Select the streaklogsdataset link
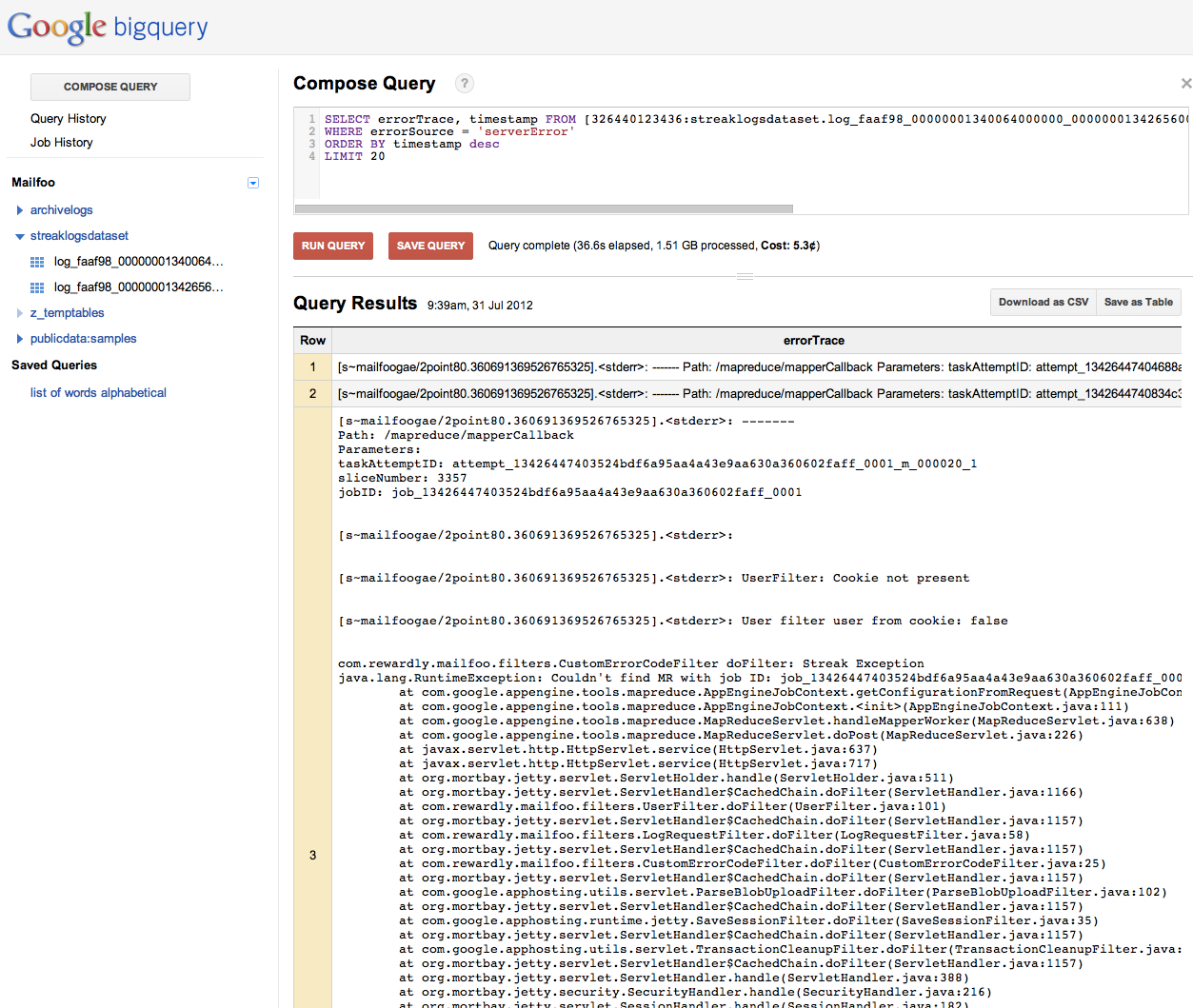1193x1008 pixels. pos(79,236)
